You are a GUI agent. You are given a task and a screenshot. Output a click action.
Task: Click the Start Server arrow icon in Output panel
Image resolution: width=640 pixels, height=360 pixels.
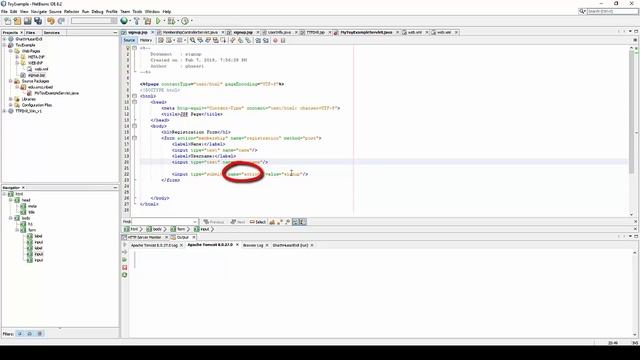pos(124,245)
